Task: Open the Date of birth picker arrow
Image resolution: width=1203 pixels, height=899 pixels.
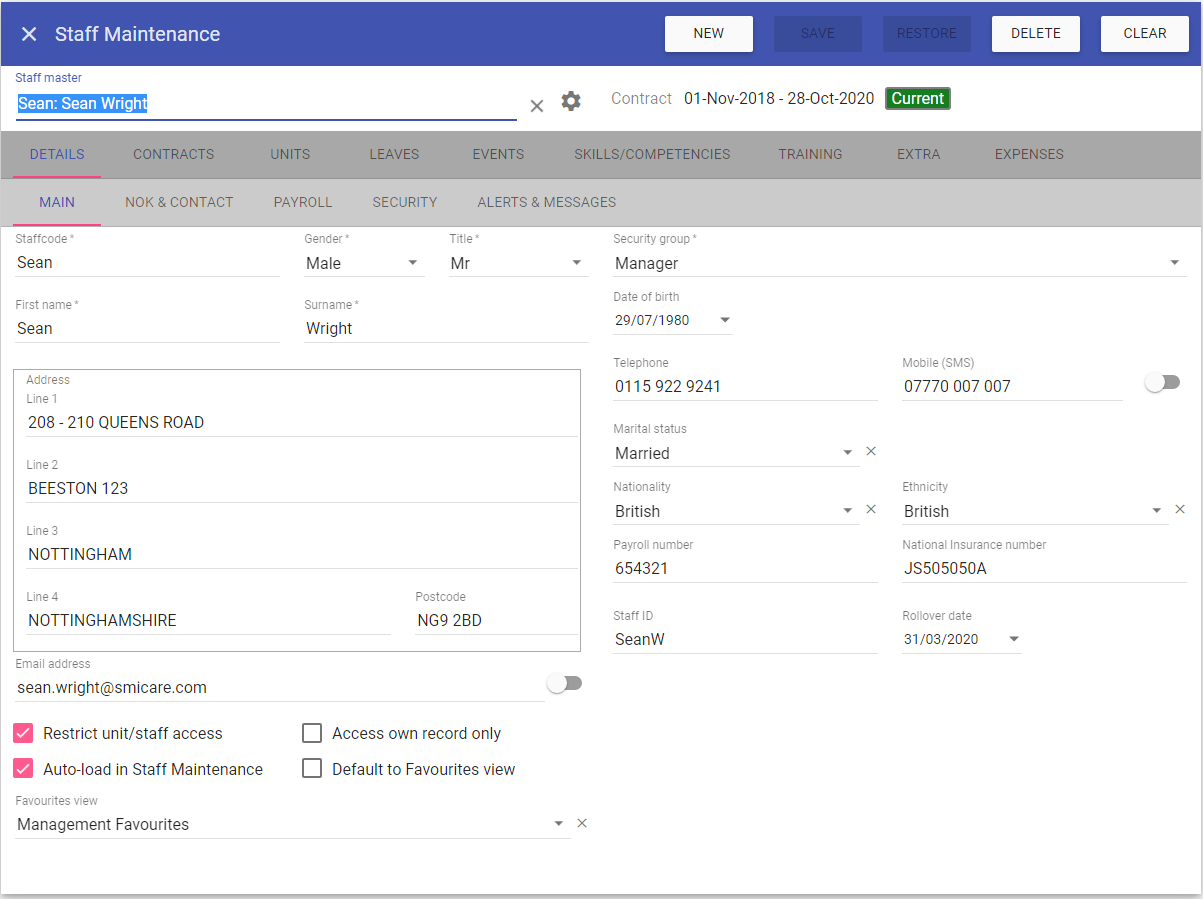Action: pos(725,321)
